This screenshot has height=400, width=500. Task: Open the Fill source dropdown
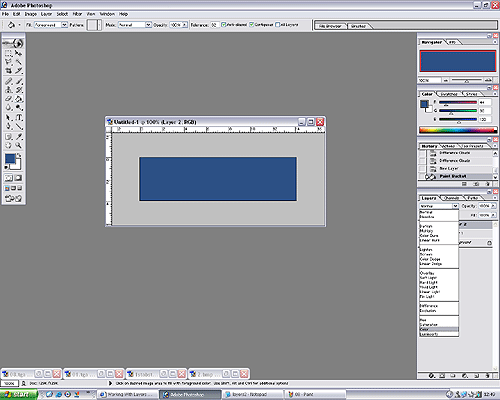click(x=51, y=25)
